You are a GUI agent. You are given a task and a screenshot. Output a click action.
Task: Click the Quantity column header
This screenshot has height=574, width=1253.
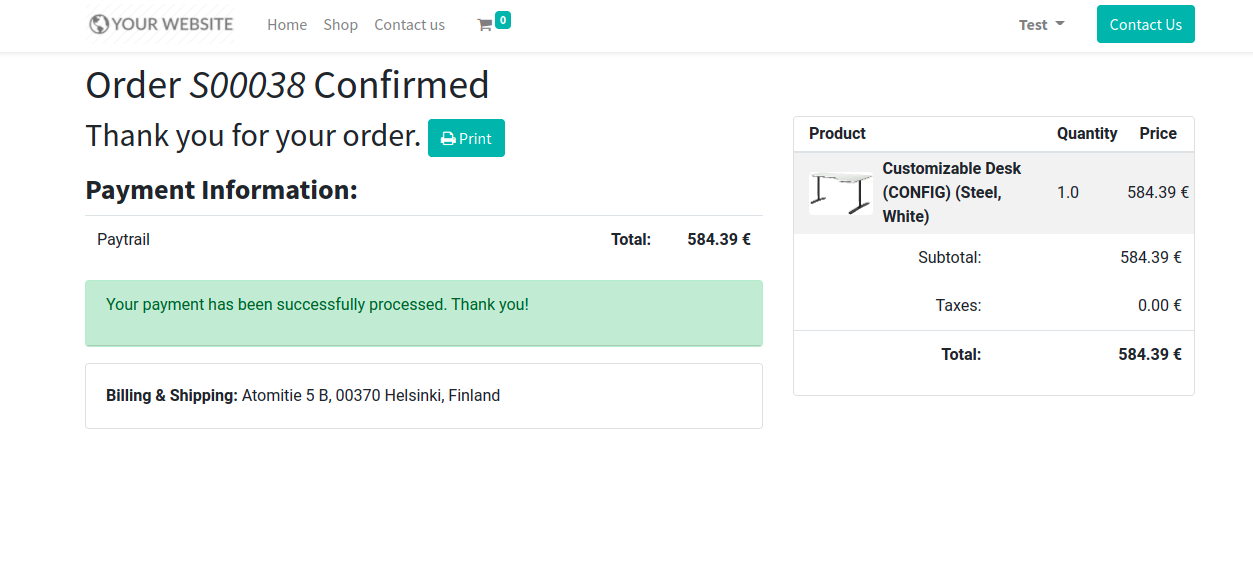tap(1087, 134)
